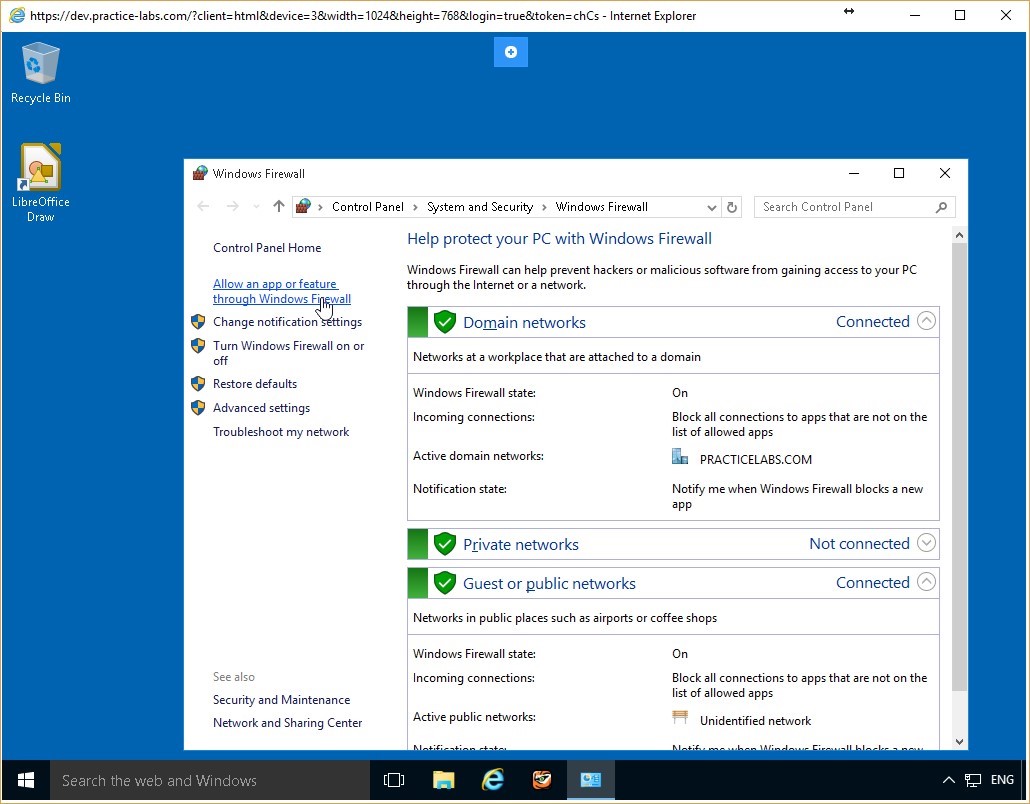This screenshot has width=1030, height=804.
Task: Click the shield icon beside Change notification settings
Action: pos(197,321)
